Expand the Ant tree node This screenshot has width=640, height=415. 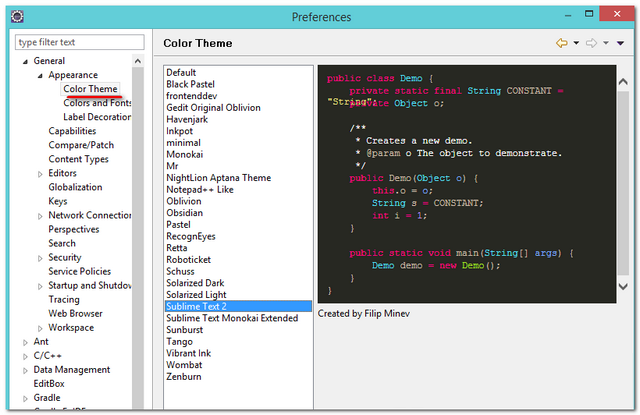click(x=25, y=342)
